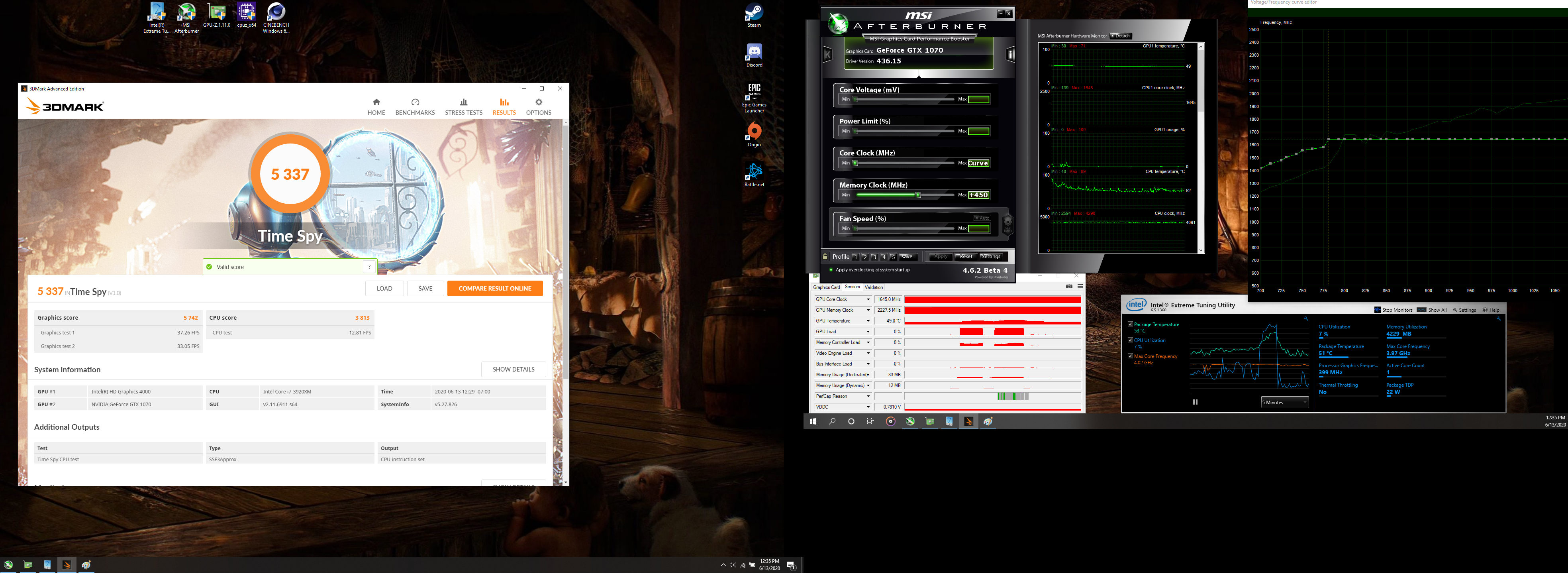The height and width of the screenshot is (574, 1568).
Task: Open GPU Memory Clock sensor dropdown
Action: [868, 310]
